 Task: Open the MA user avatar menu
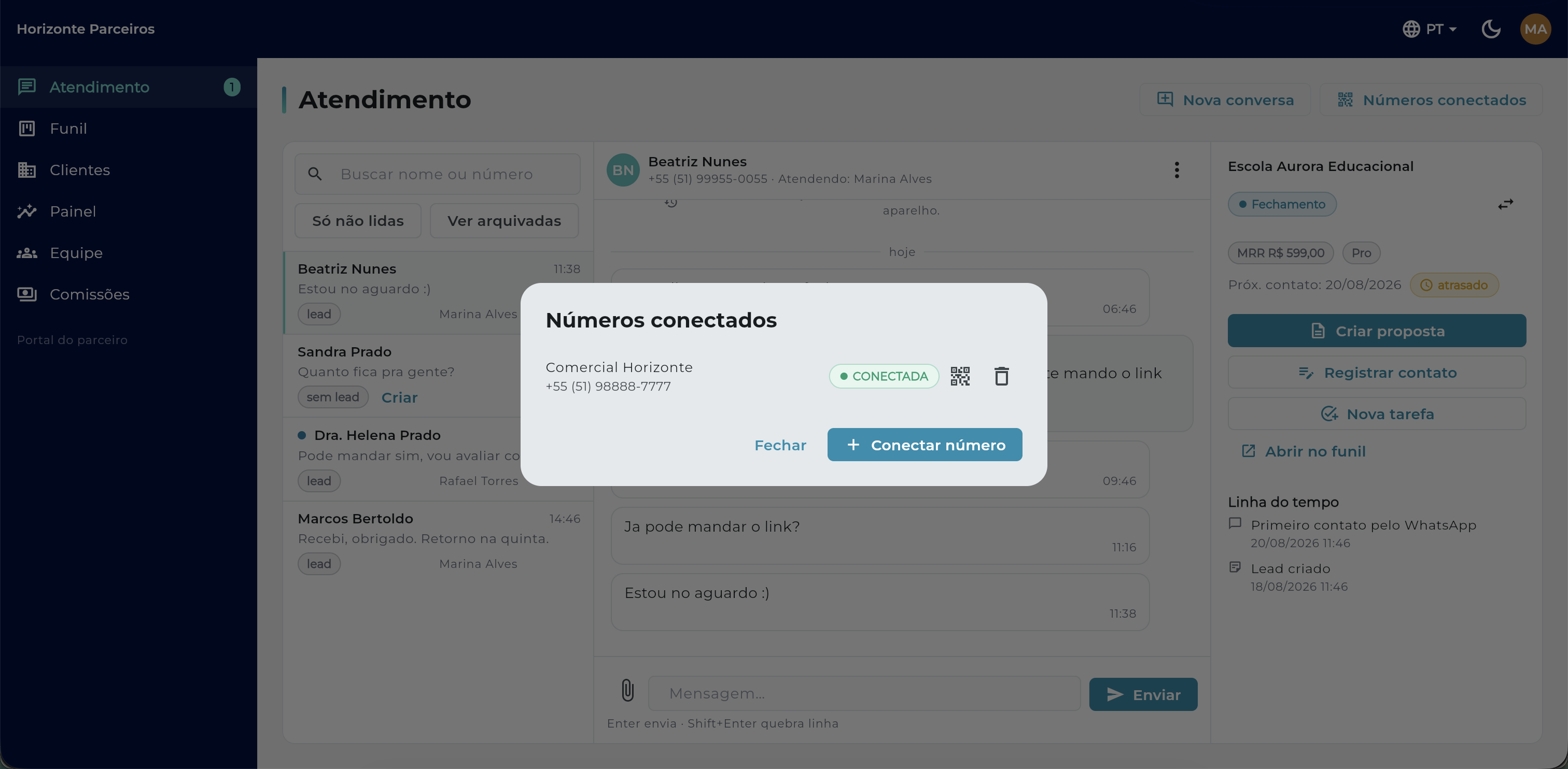(x=1535, y=29)
